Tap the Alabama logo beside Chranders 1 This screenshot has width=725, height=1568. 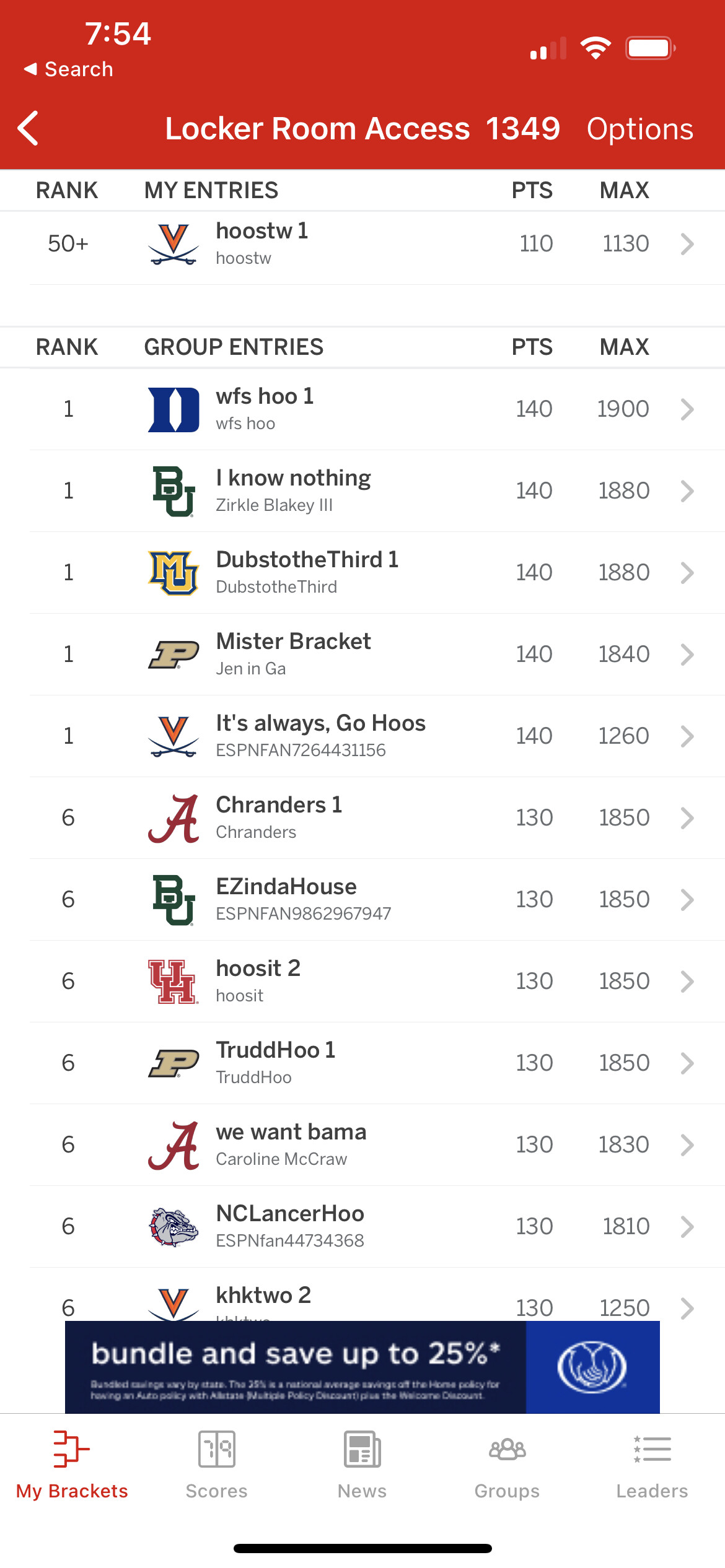click(174, 818)
